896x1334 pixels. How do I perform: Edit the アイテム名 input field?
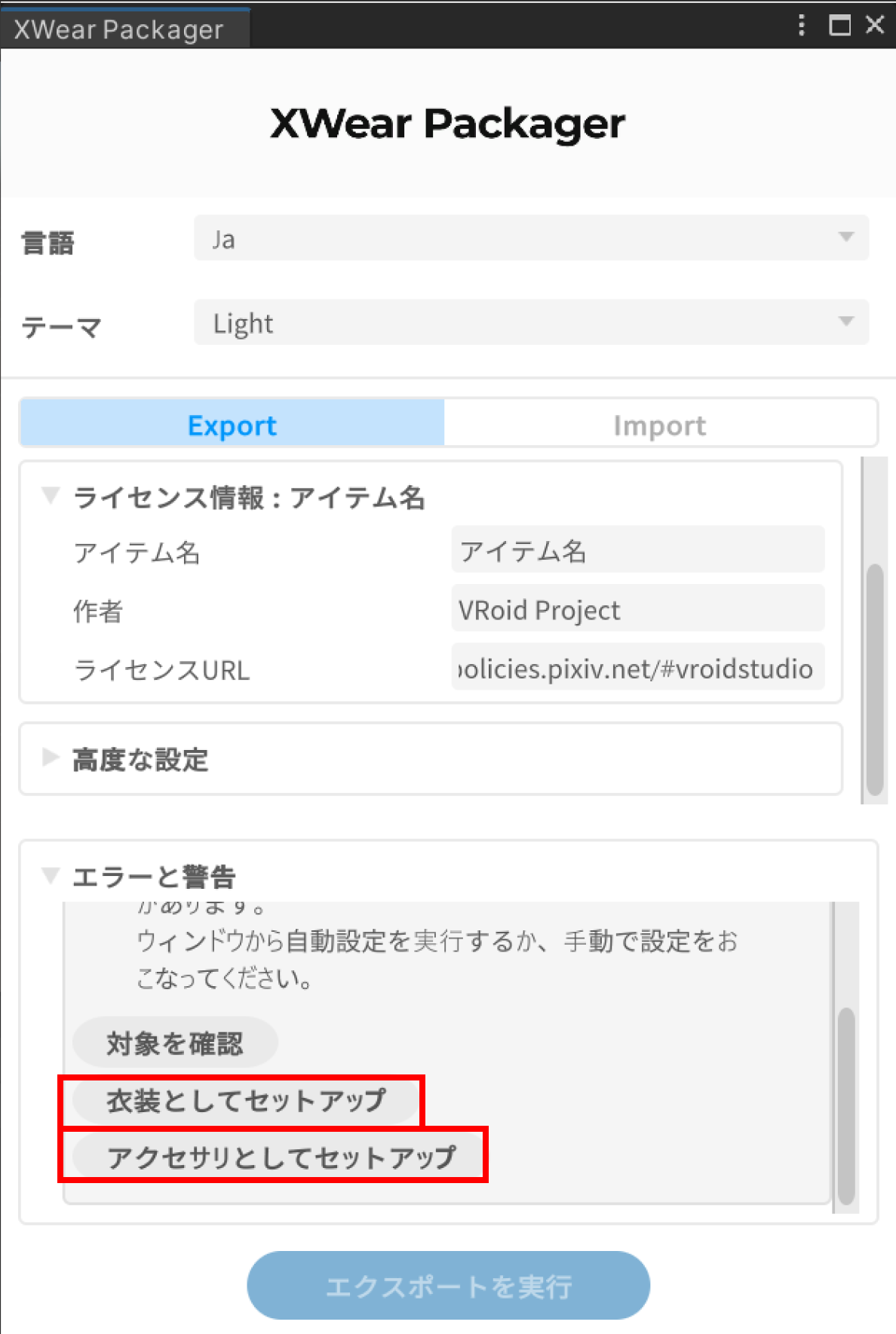click(638, 550)
